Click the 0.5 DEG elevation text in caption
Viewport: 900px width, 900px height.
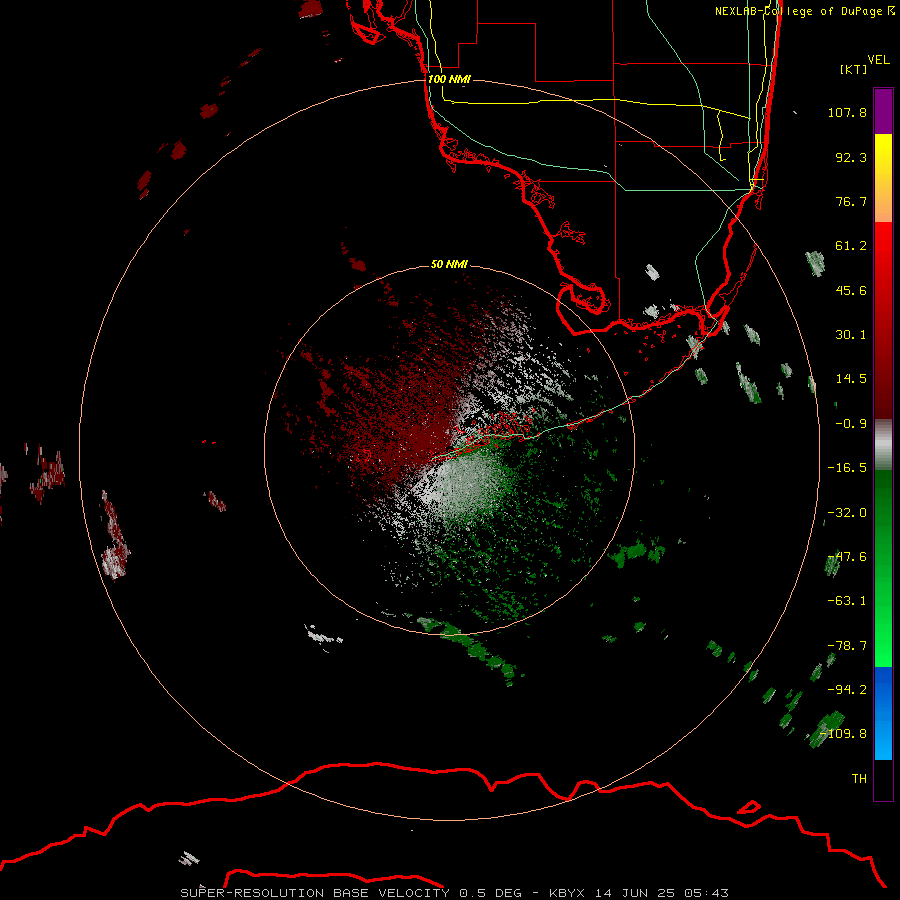pos(490,893)
